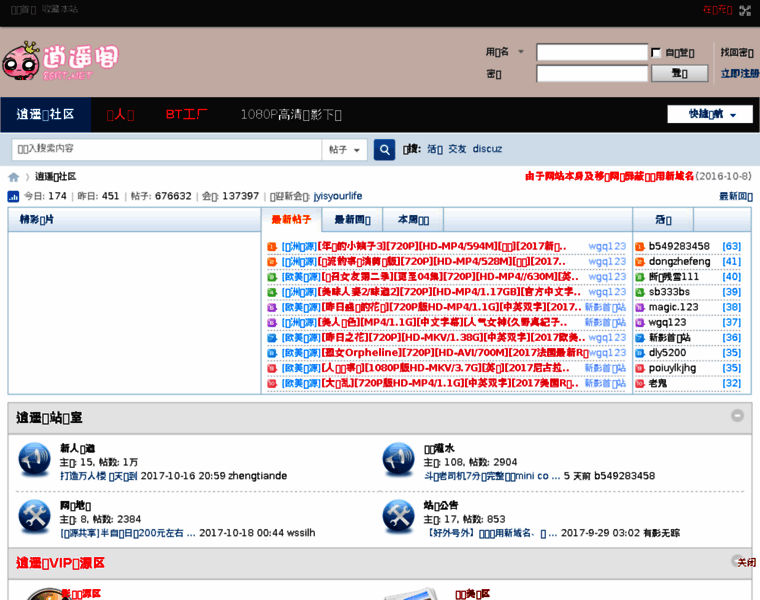This screenshot has width=760, height=600.
Task: Open user wssilh last poster link
Action: 301,533
